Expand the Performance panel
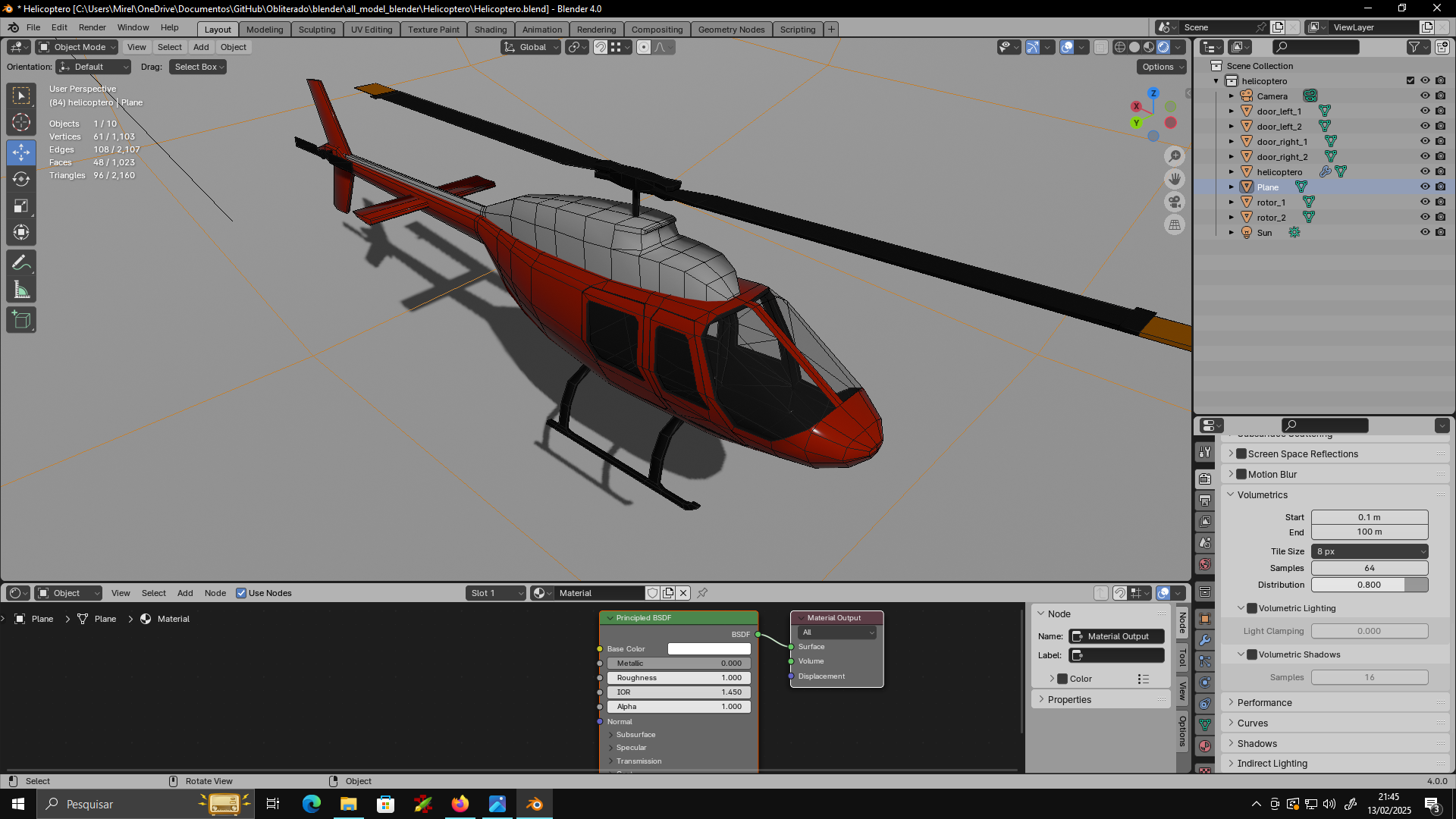Viewport: 1456px width, 819px height. pyautogui.click(x=1264, y=702)
